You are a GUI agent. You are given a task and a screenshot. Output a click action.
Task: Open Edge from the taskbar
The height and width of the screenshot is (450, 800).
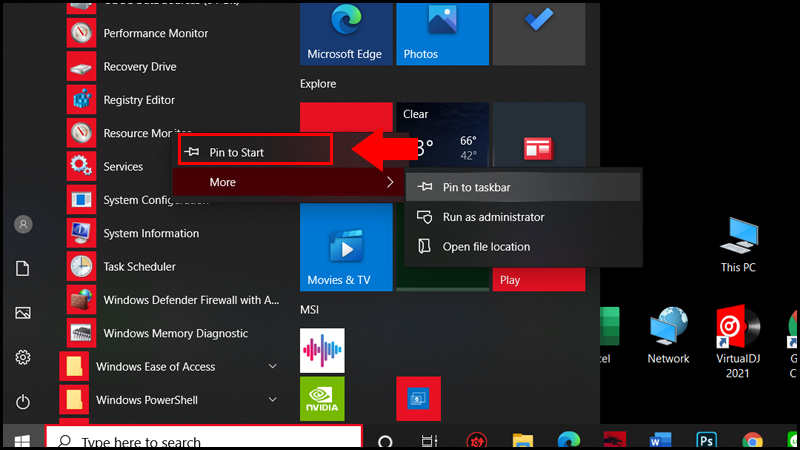tap(569, 440)
